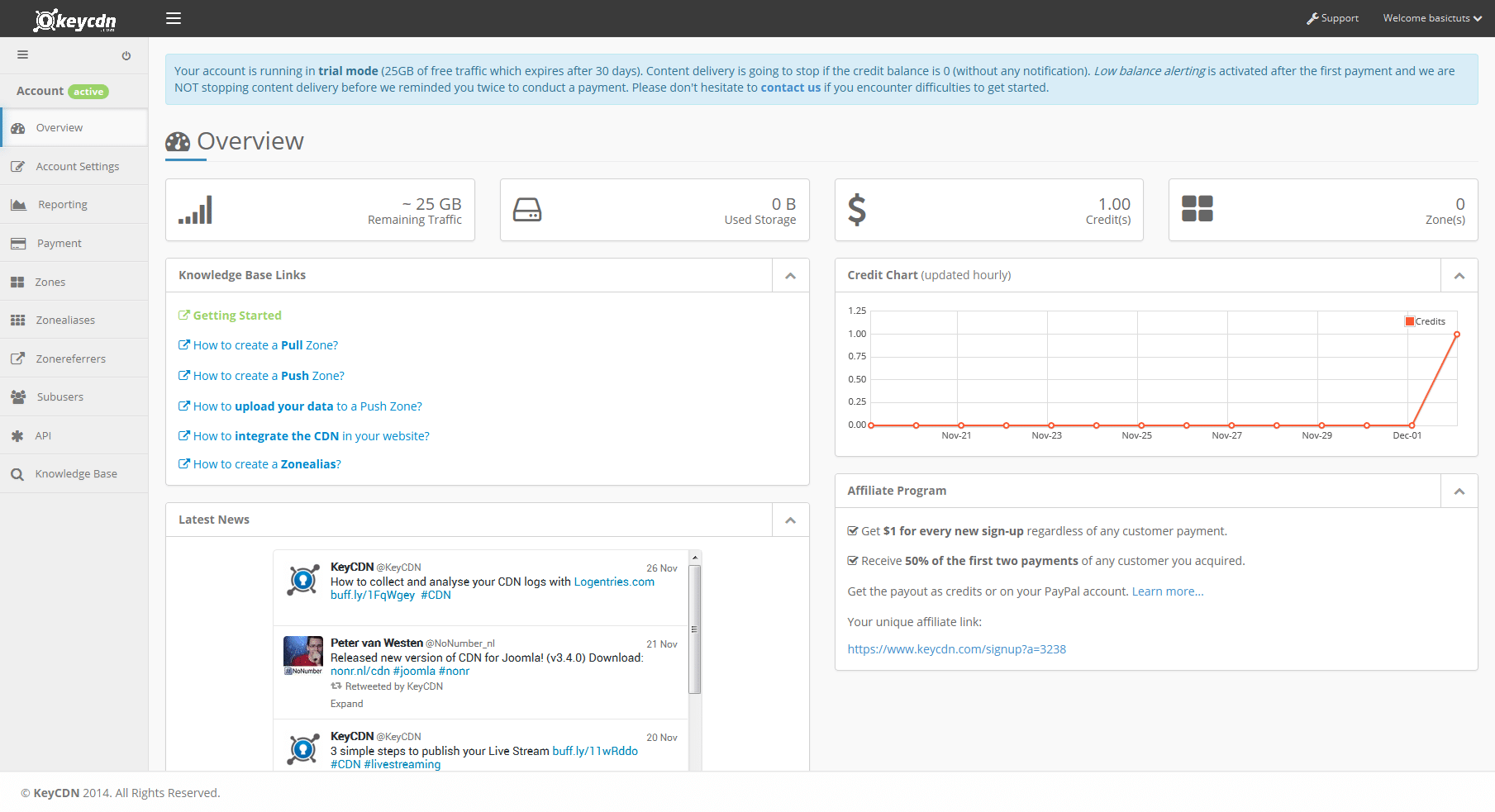Click the Remaining Traffic signal bars icon
The image size is (1495, 812).
(x=196, y=210)
